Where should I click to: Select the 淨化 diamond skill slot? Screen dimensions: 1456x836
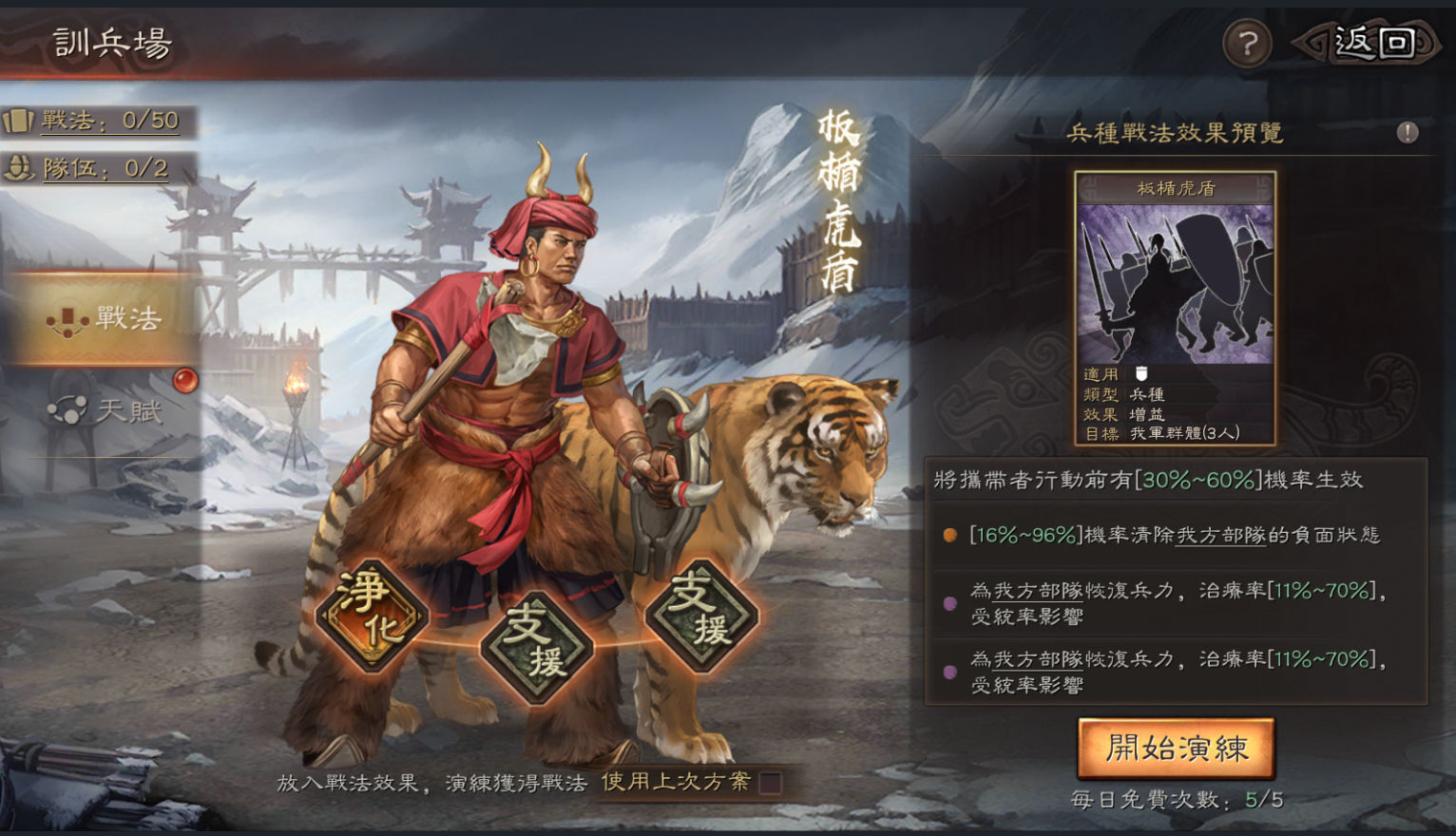click(372, 616)
